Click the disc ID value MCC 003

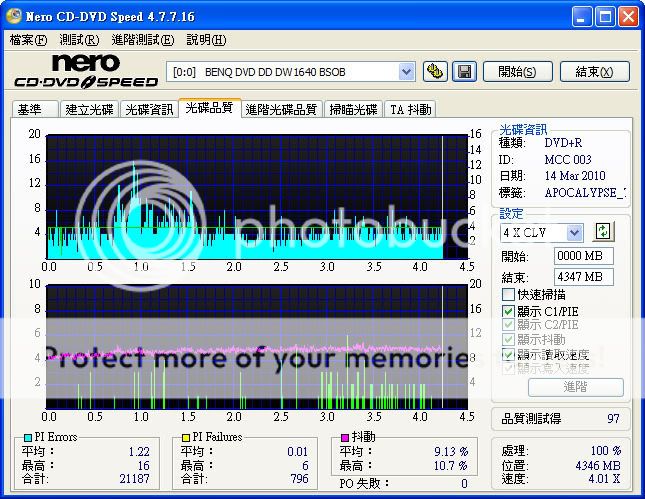coord(568,160)
